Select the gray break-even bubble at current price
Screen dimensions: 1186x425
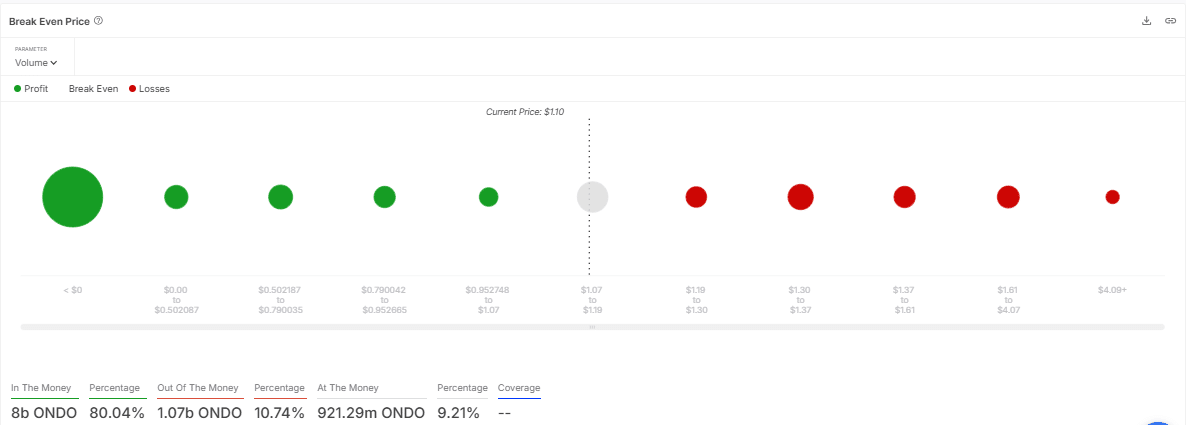click(x=592, y=197)
